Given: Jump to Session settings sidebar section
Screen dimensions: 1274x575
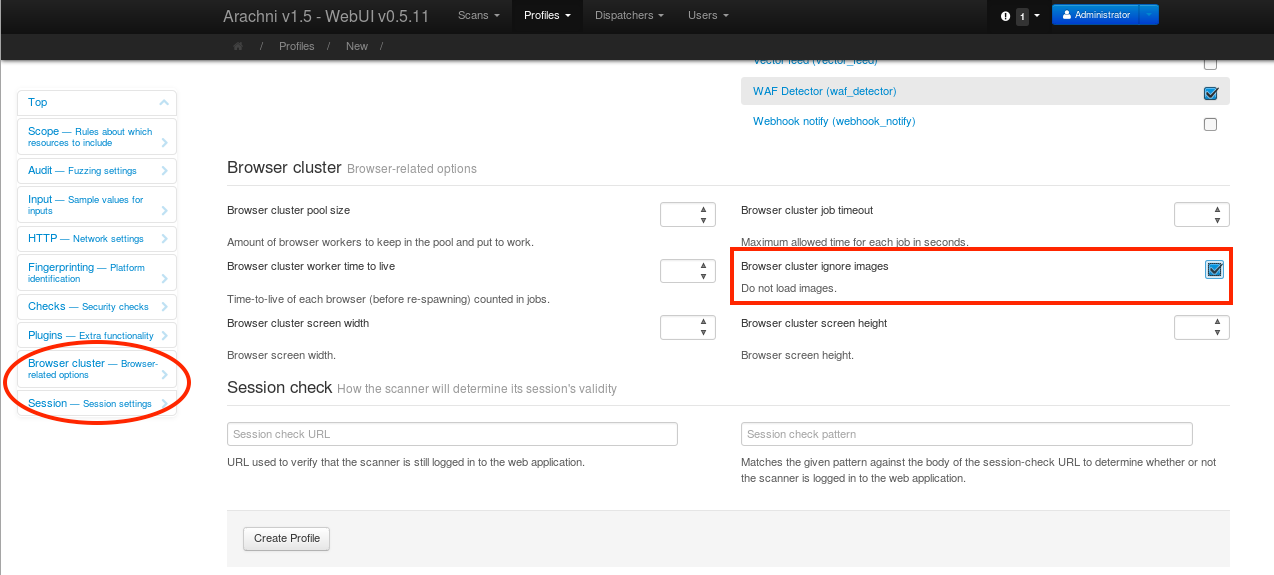Looking at the screenshot, I should coord(97,404).
